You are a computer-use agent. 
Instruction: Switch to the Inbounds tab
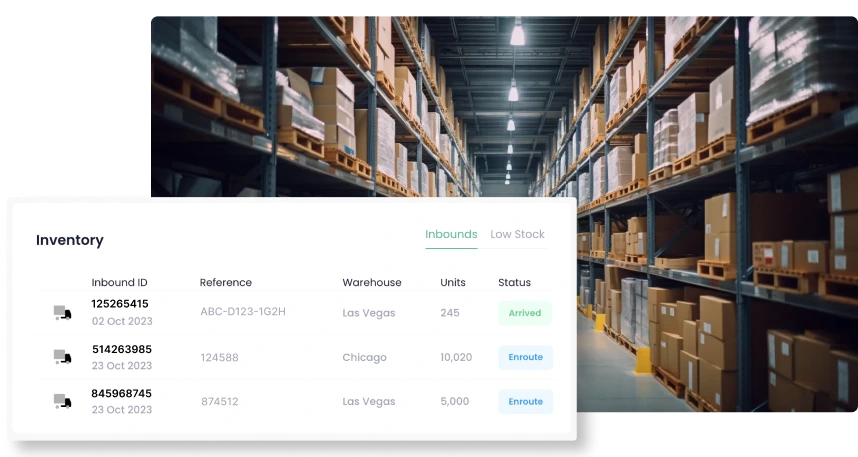pos(451,234)
